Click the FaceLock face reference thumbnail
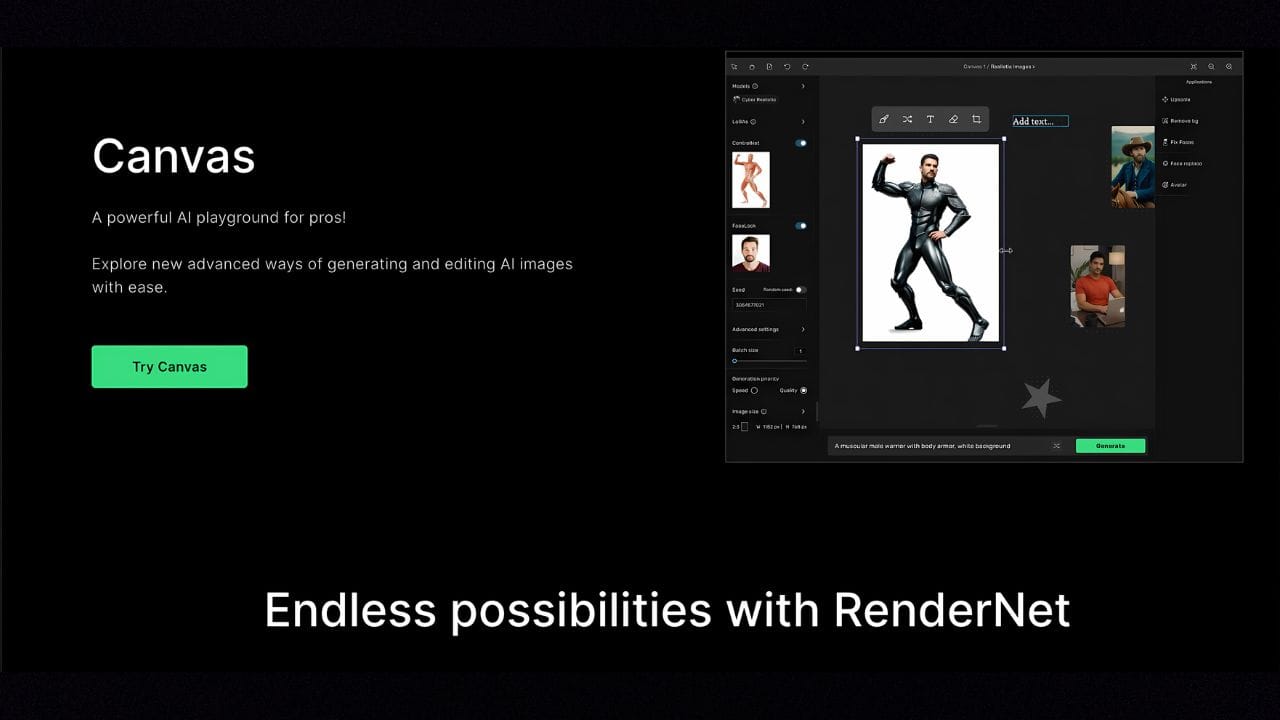Image resolution: width=1280 pixels, height=720 pixels. tap(751, 253)
